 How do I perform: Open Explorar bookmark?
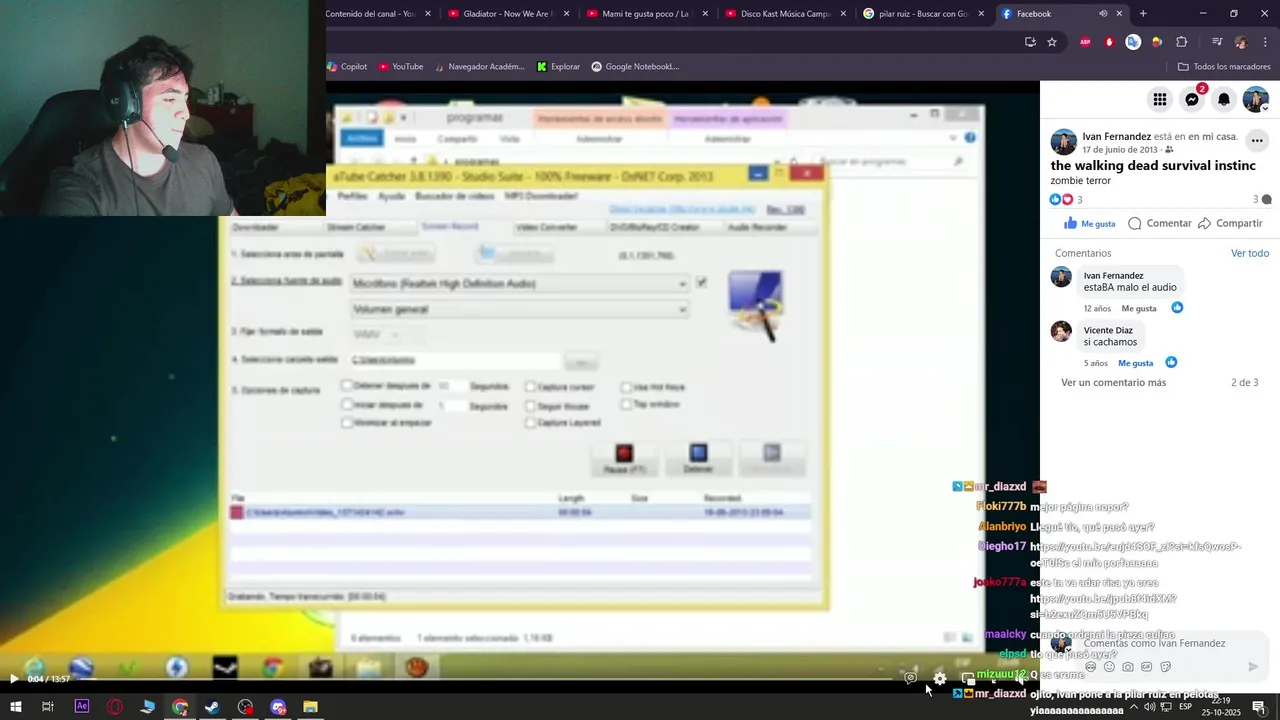coord(558,67)
